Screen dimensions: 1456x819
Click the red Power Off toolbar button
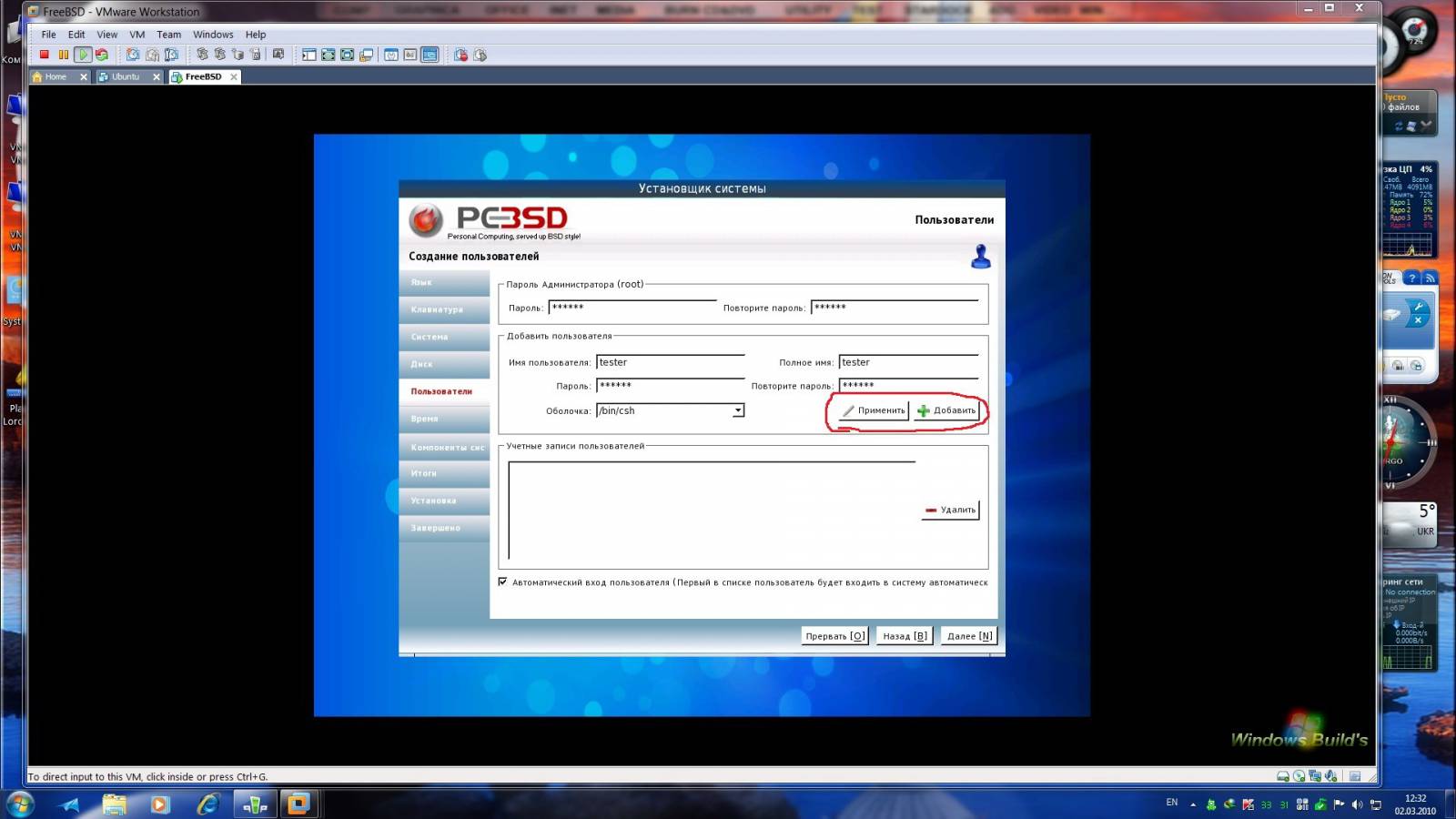pyautogui.click(x=44, y=55)
